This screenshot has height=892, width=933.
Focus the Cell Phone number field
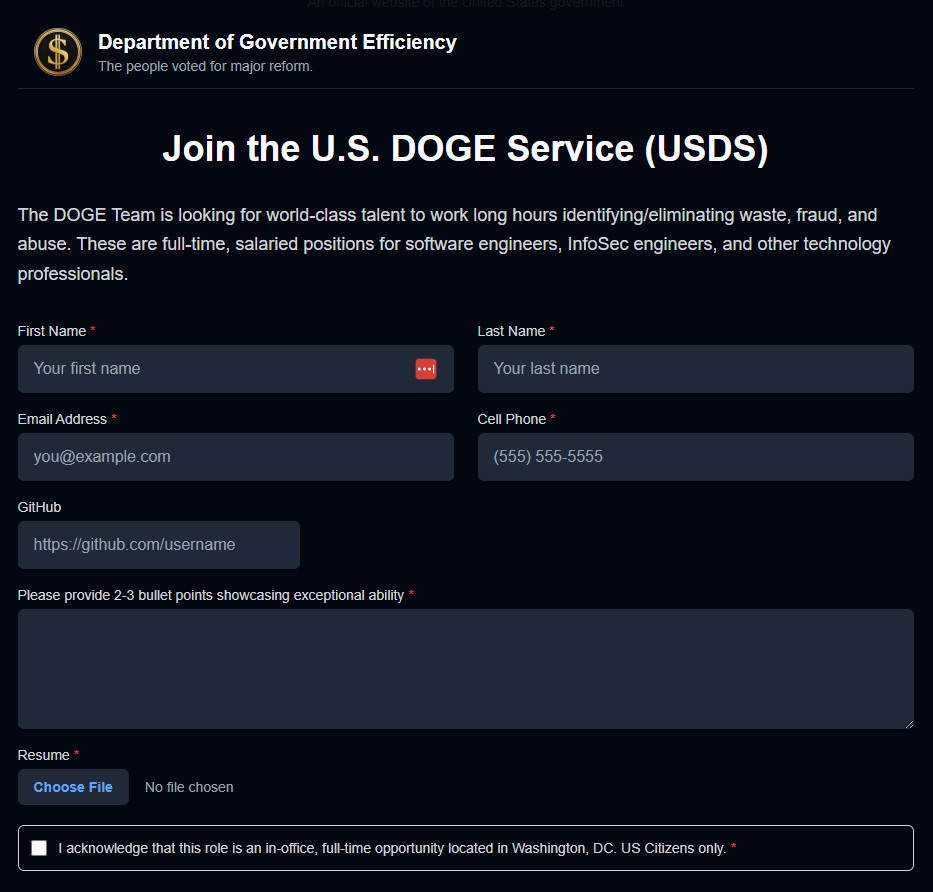click(x=696, y=457)
